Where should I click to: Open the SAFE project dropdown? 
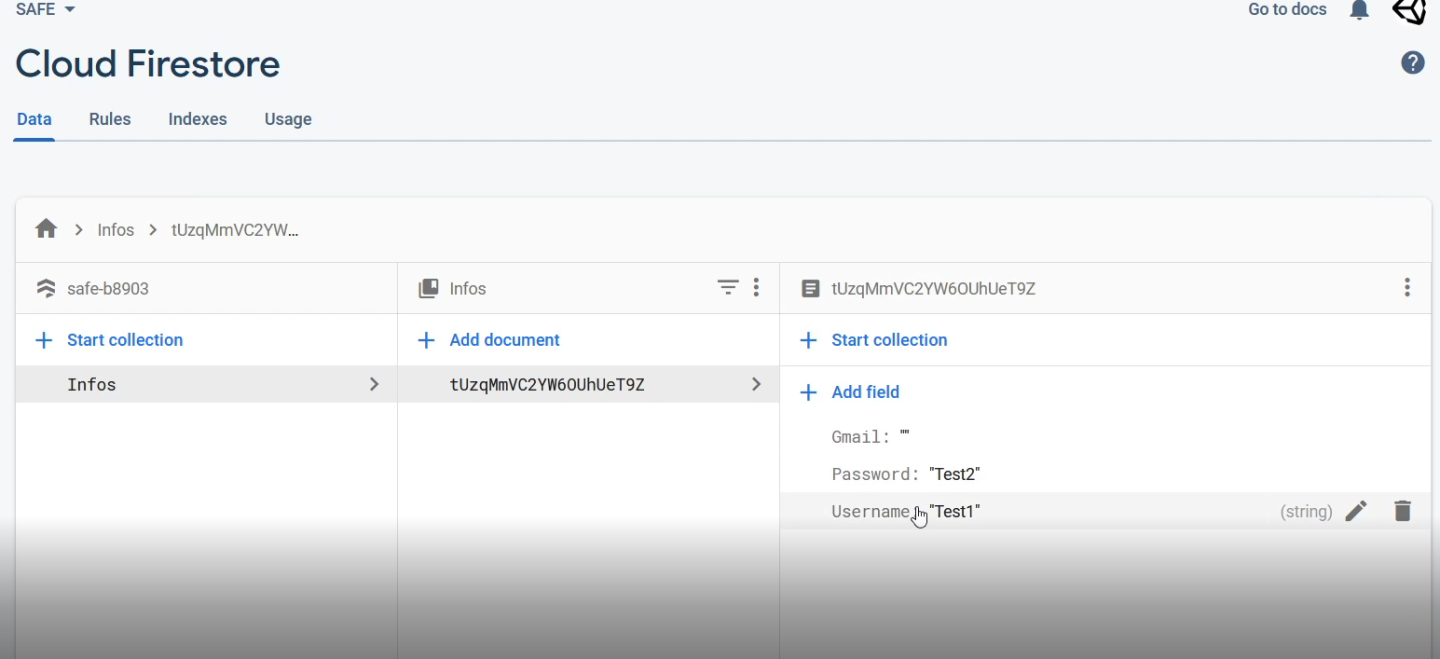(x=46, y=9)
